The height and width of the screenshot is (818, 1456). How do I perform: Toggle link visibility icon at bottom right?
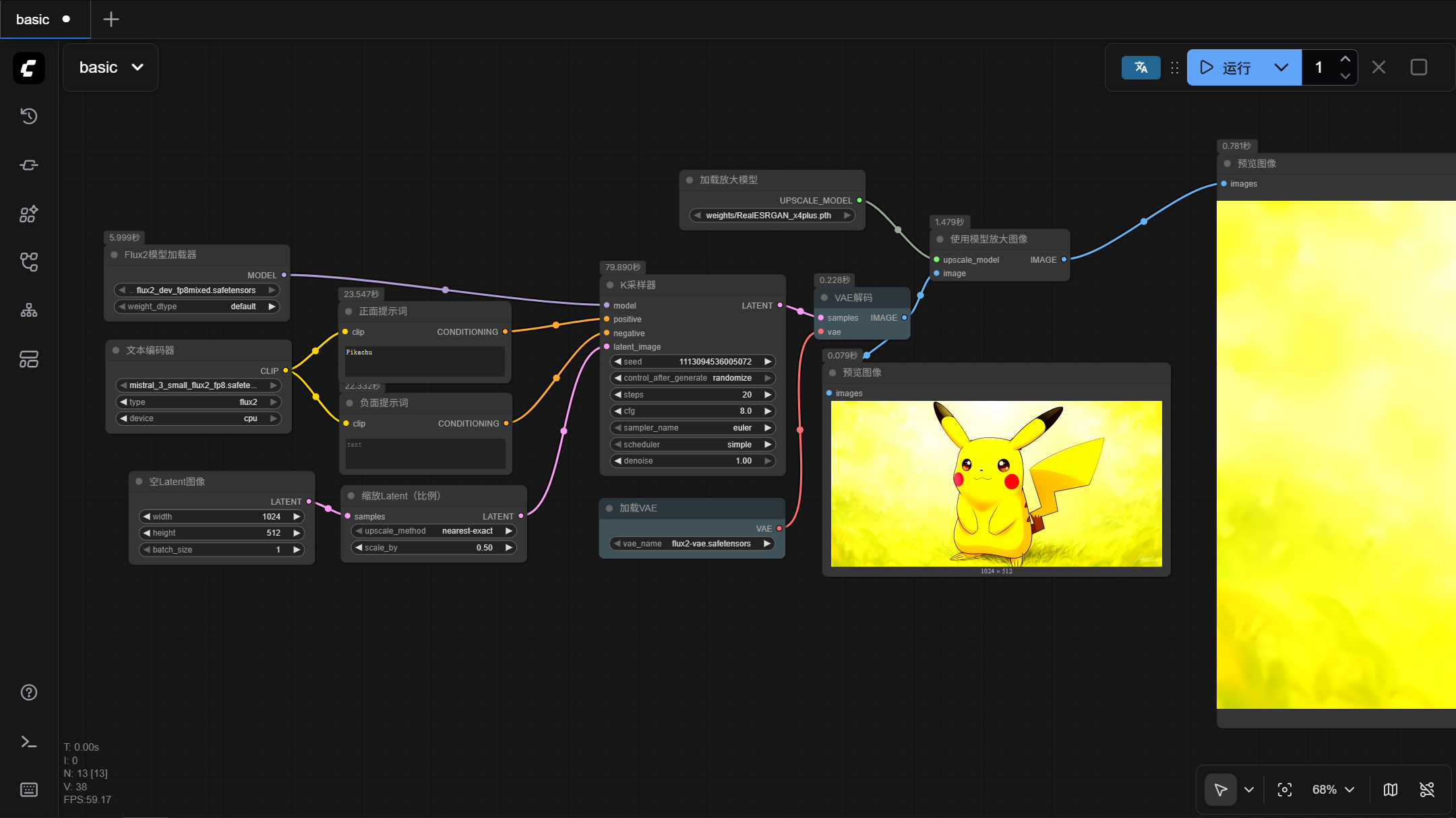1427,790
